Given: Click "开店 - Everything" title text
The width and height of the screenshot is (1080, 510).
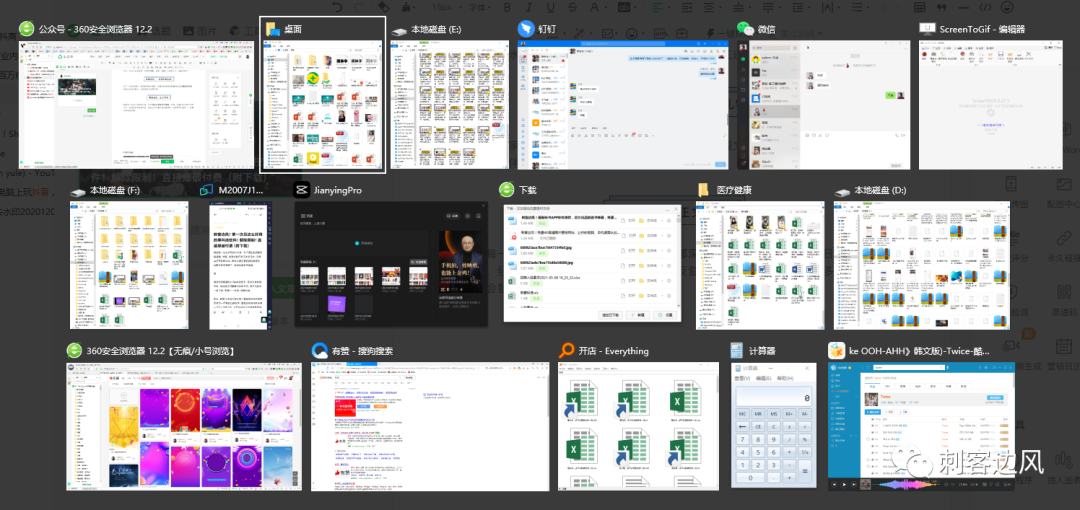Looking at the screenshot, I should point(614,351).
